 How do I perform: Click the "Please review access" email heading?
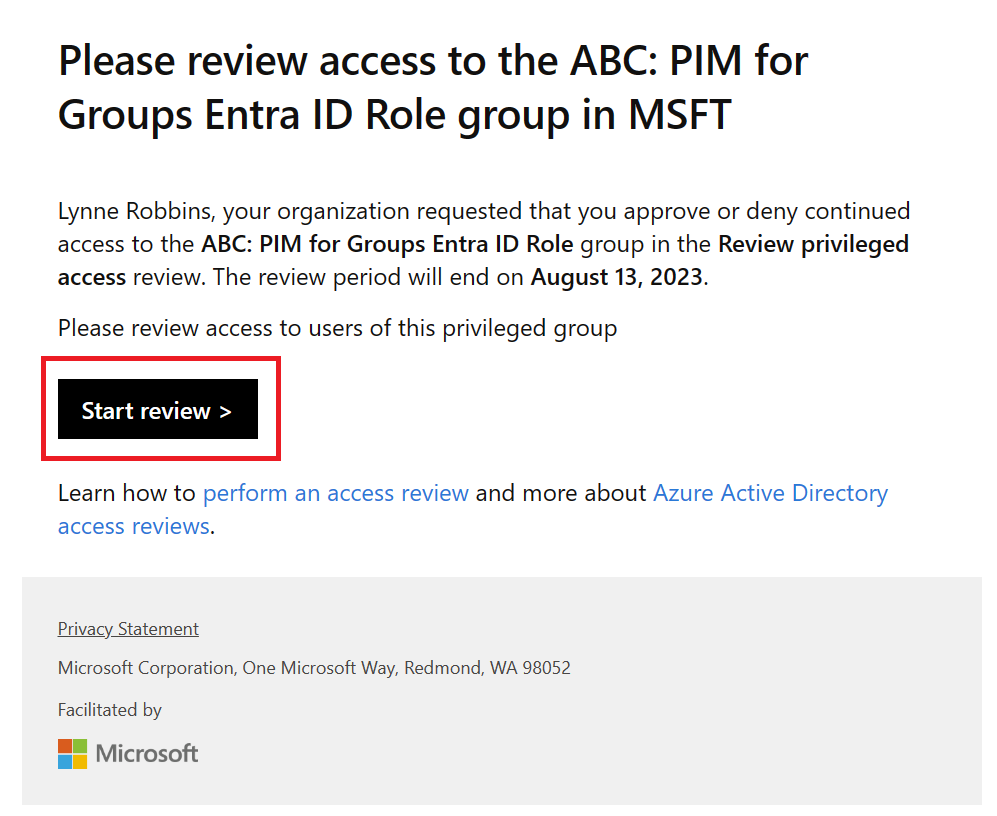pos(432,62)
